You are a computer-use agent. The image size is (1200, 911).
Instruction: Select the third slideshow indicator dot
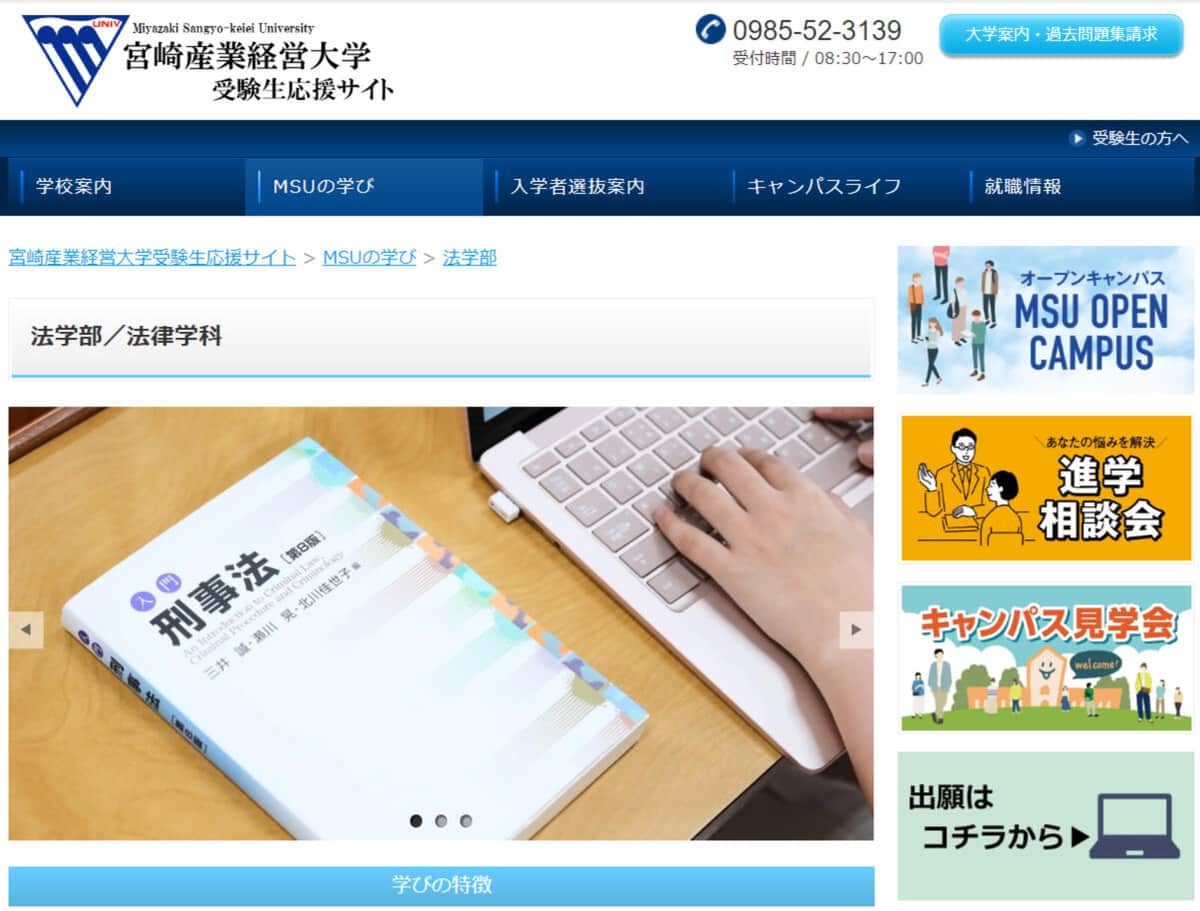pos(466,821)
